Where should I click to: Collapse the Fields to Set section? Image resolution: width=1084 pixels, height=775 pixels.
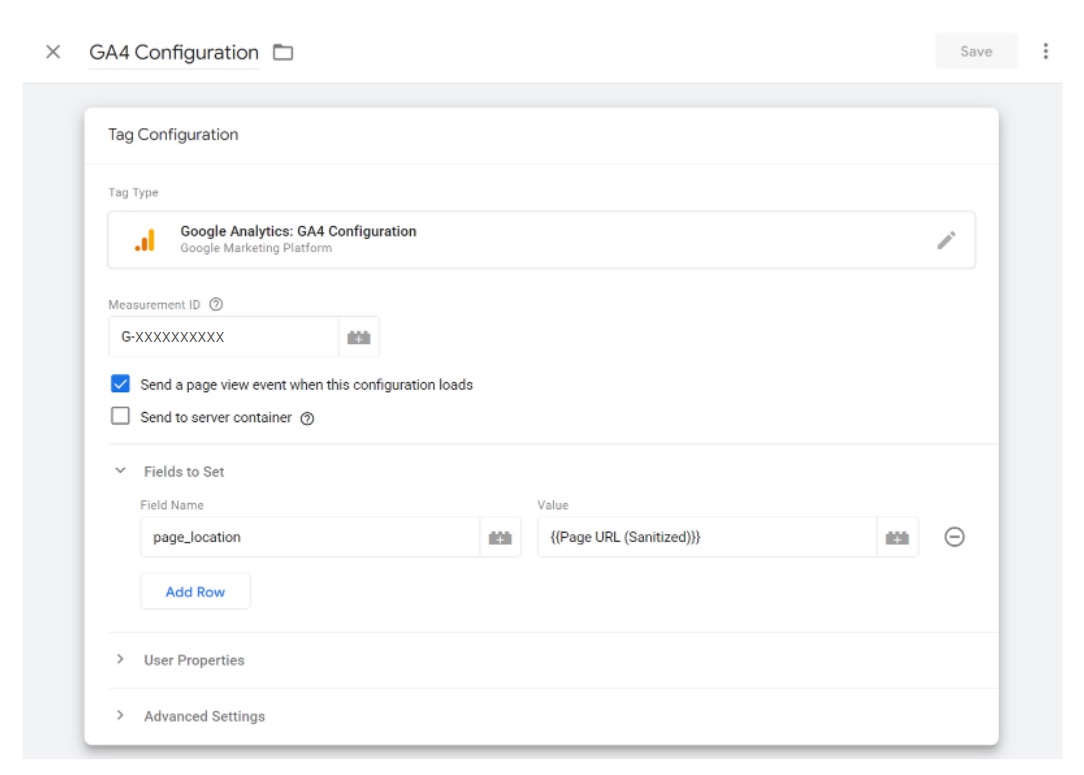[x=121, y=471]
